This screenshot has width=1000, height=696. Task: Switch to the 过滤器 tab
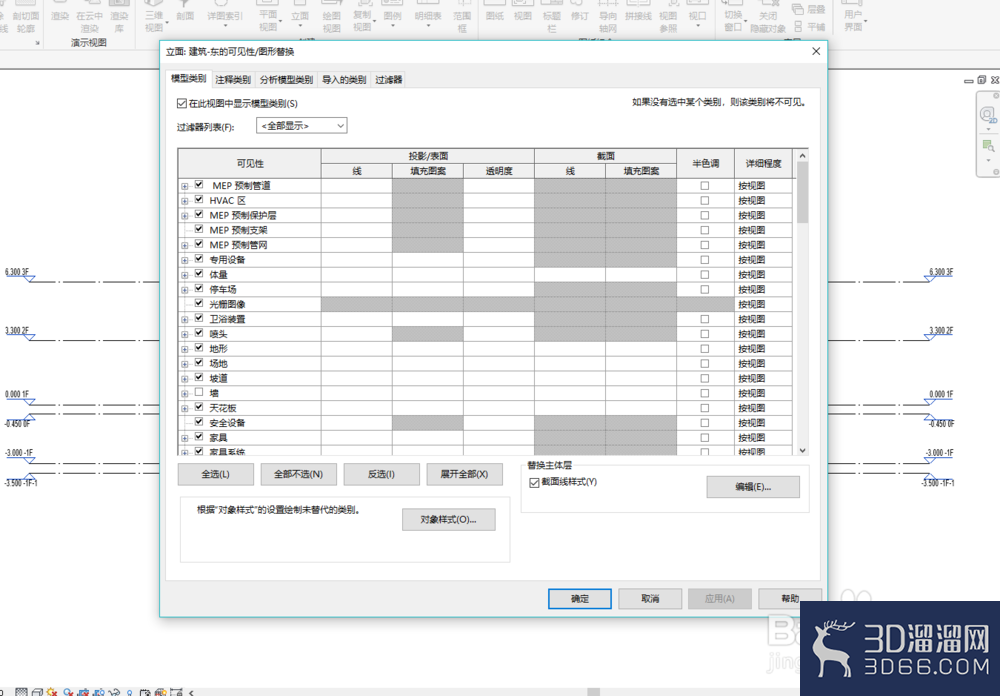tap(388, 80)
